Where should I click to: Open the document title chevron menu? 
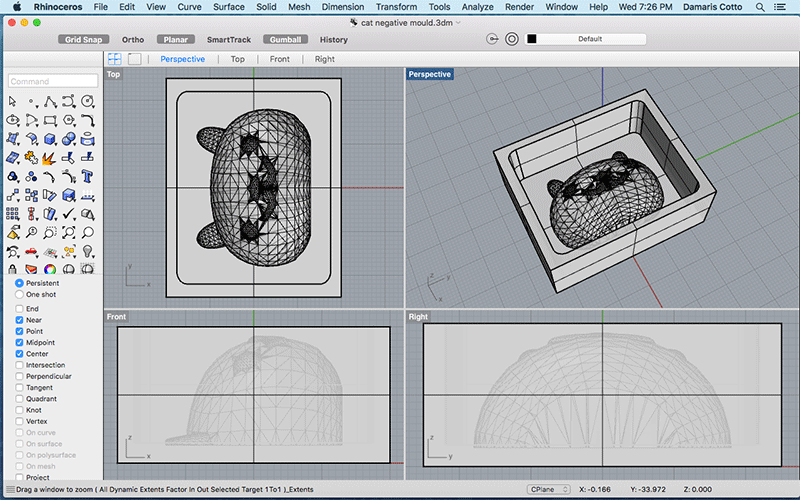[x=458, y=22]
